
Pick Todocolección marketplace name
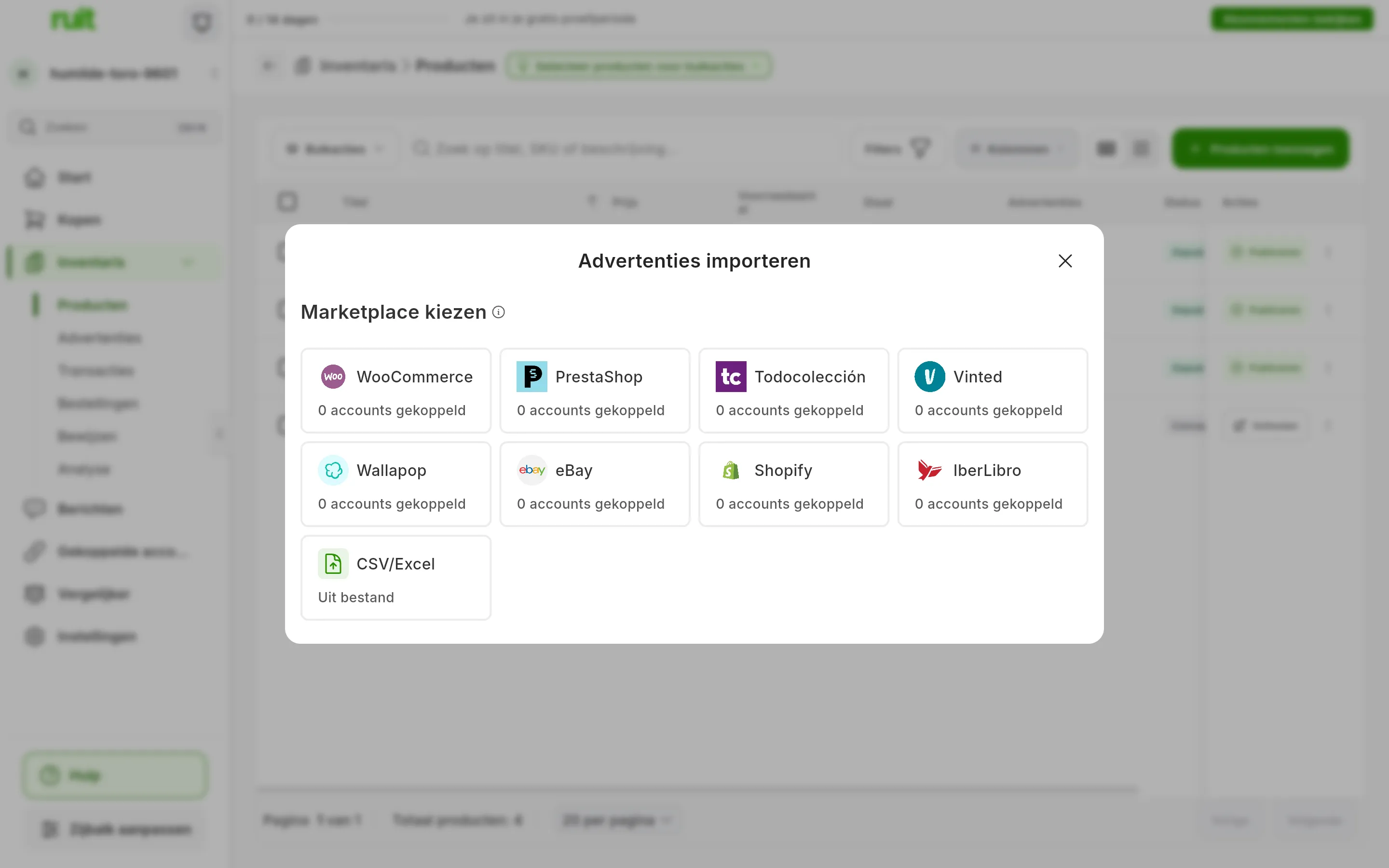pos(809,377)
